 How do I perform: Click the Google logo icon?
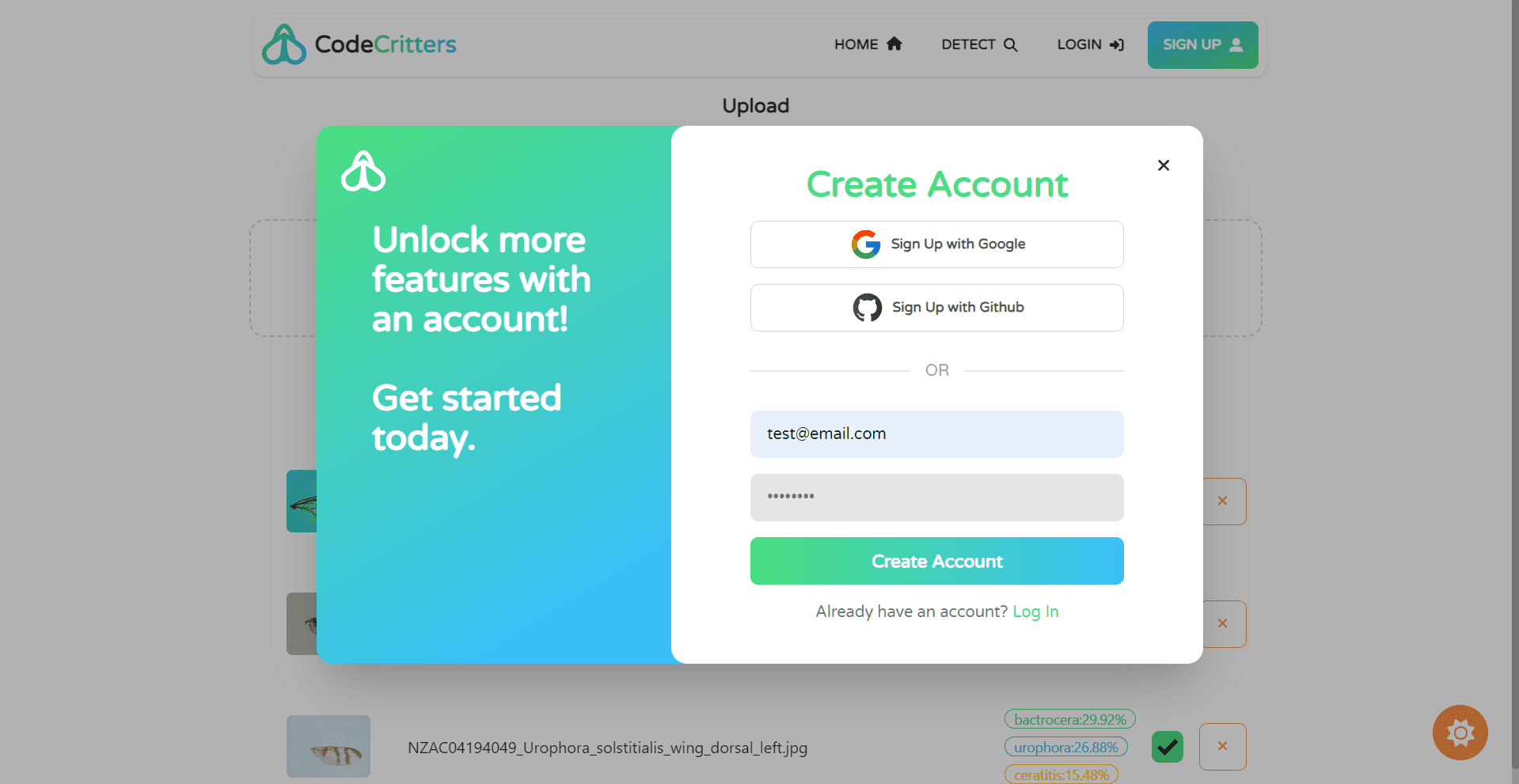click(866, 244)
